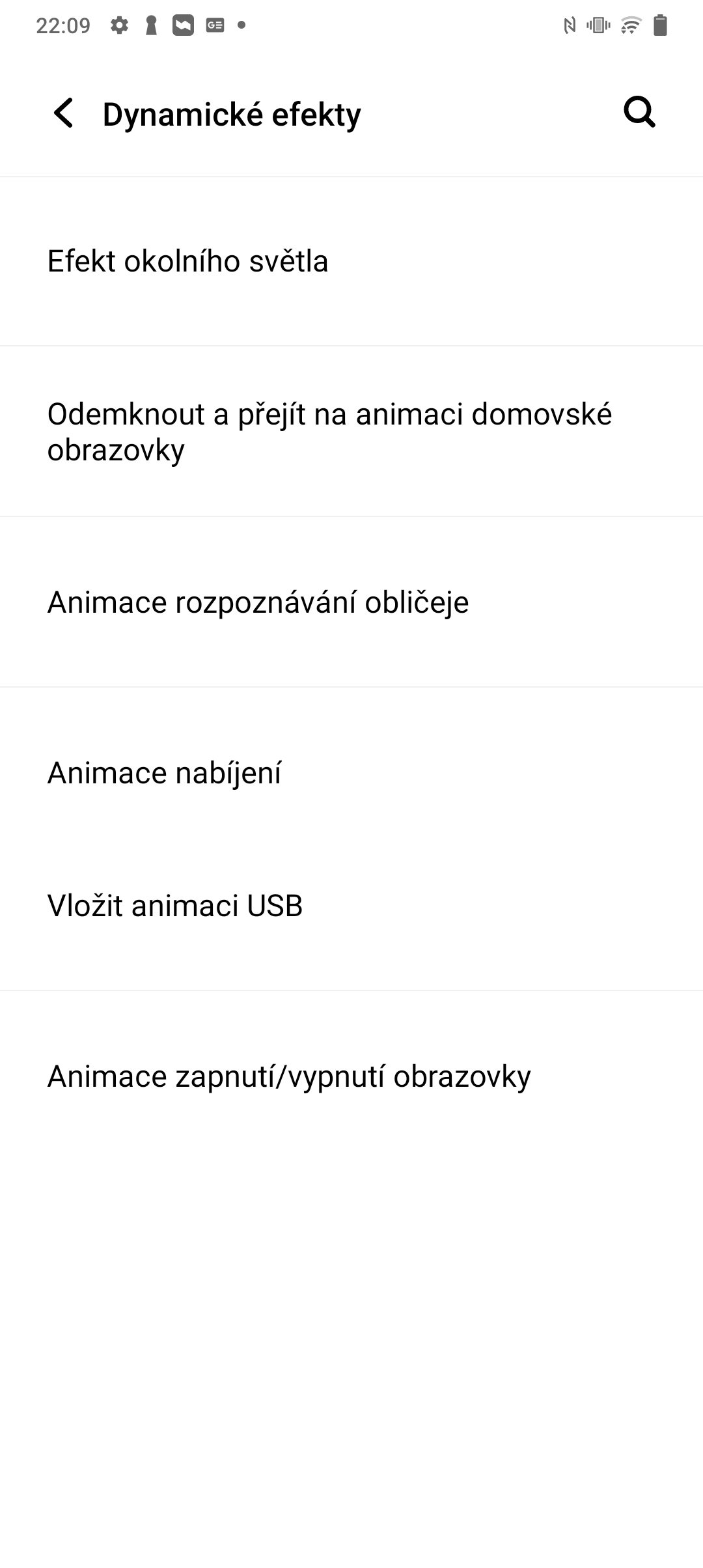Tap the gear icon in the status bar
Screen dimensions: 703x1568
pyautogui.click(x=119, y=26)
